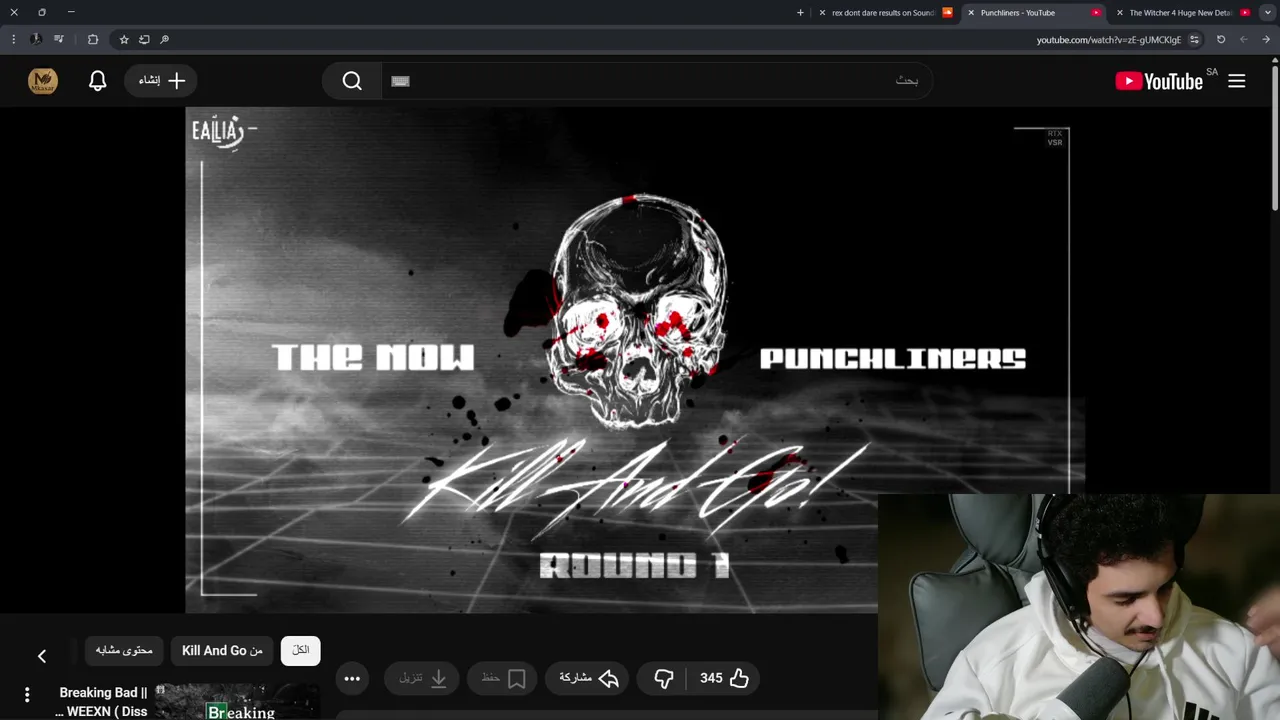
Task: Close the Witcher 4 browser tab
Action: pyautogui.click(x=1120, y=13)
